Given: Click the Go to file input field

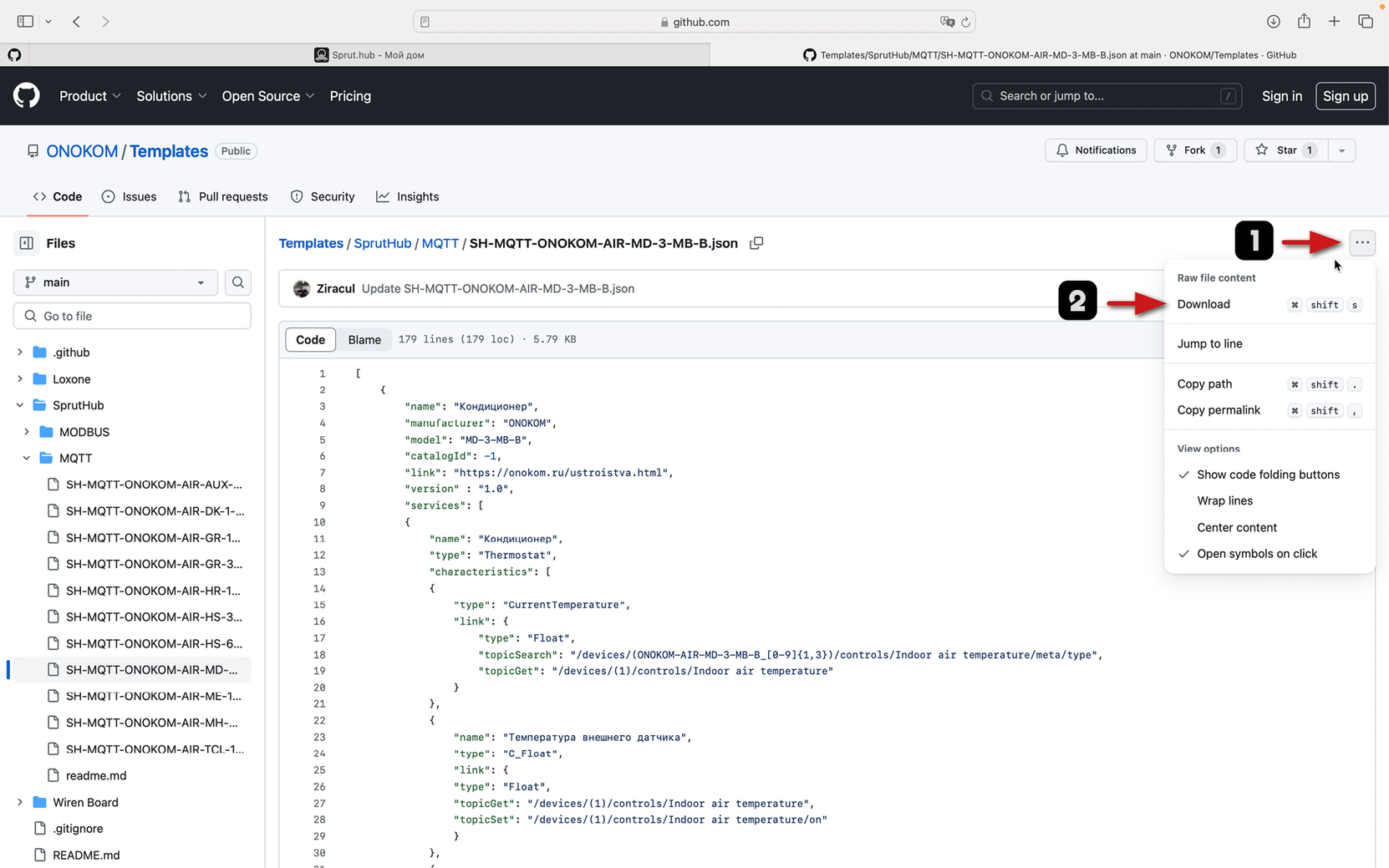Looking at the screenshot, I should 132,317.
